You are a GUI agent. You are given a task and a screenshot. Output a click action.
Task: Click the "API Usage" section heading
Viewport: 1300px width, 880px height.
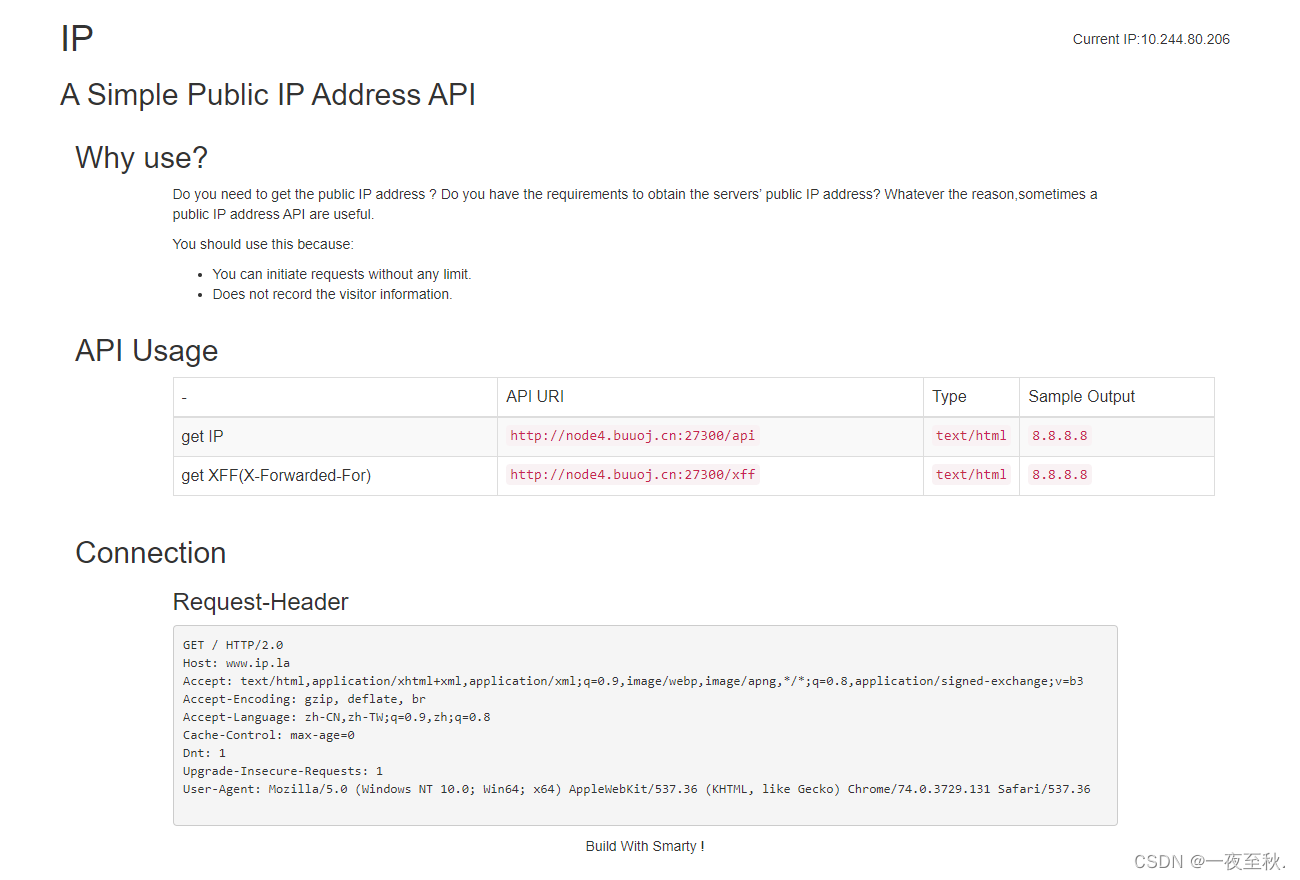146,351
